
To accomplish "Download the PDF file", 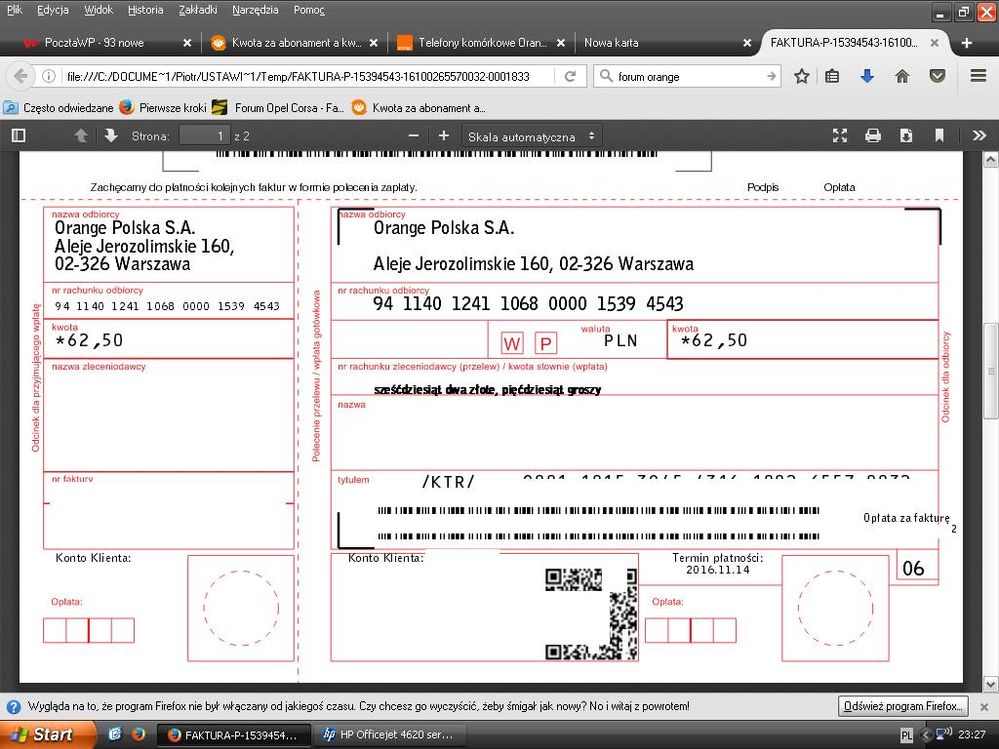I will pyautogui.click(x=906, y=136).
